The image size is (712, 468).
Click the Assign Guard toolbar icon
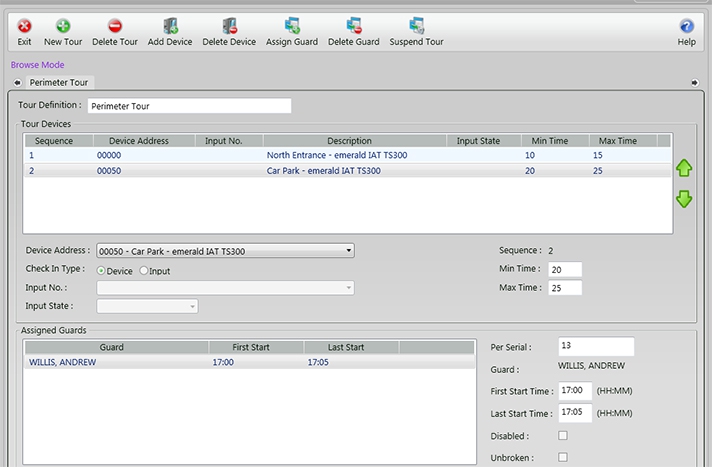[x=292, y=26]
